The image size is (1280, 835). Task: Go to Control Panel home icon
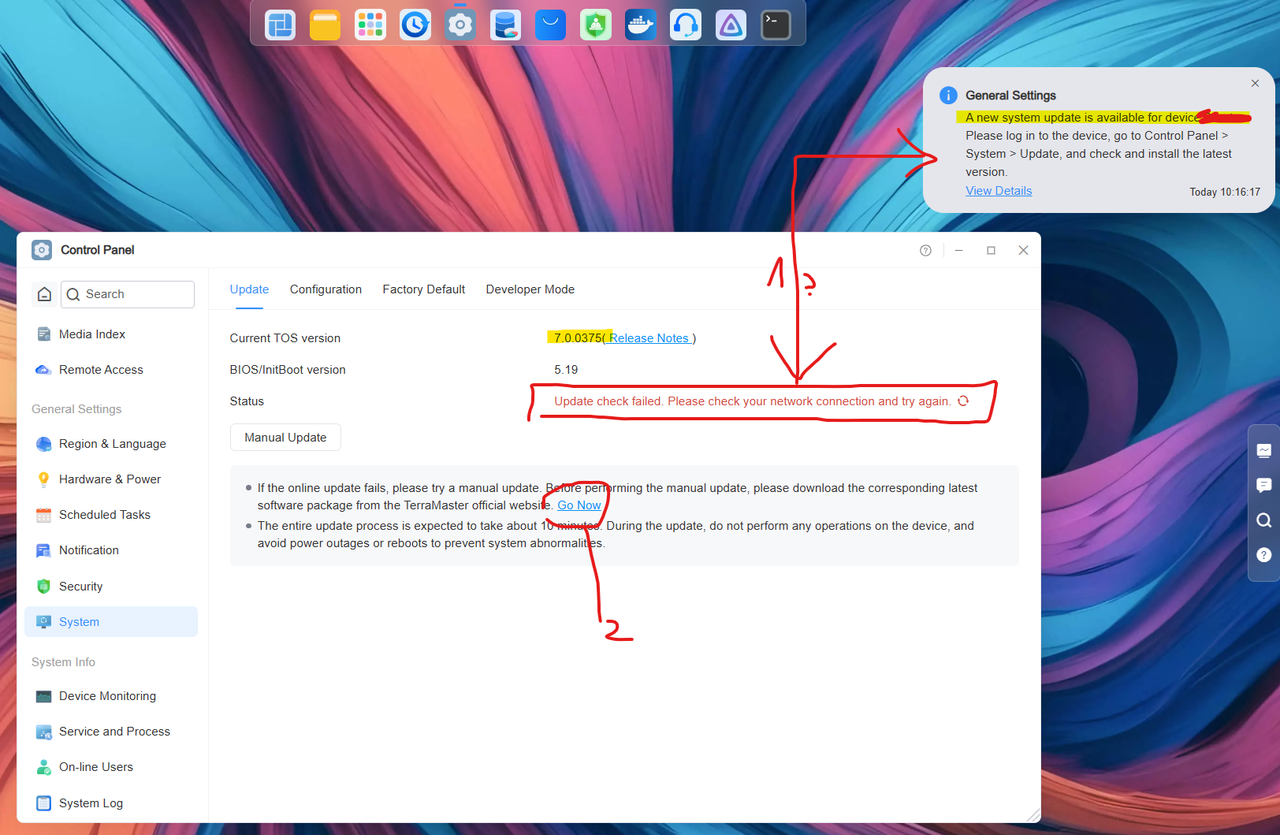coord(44,294)
